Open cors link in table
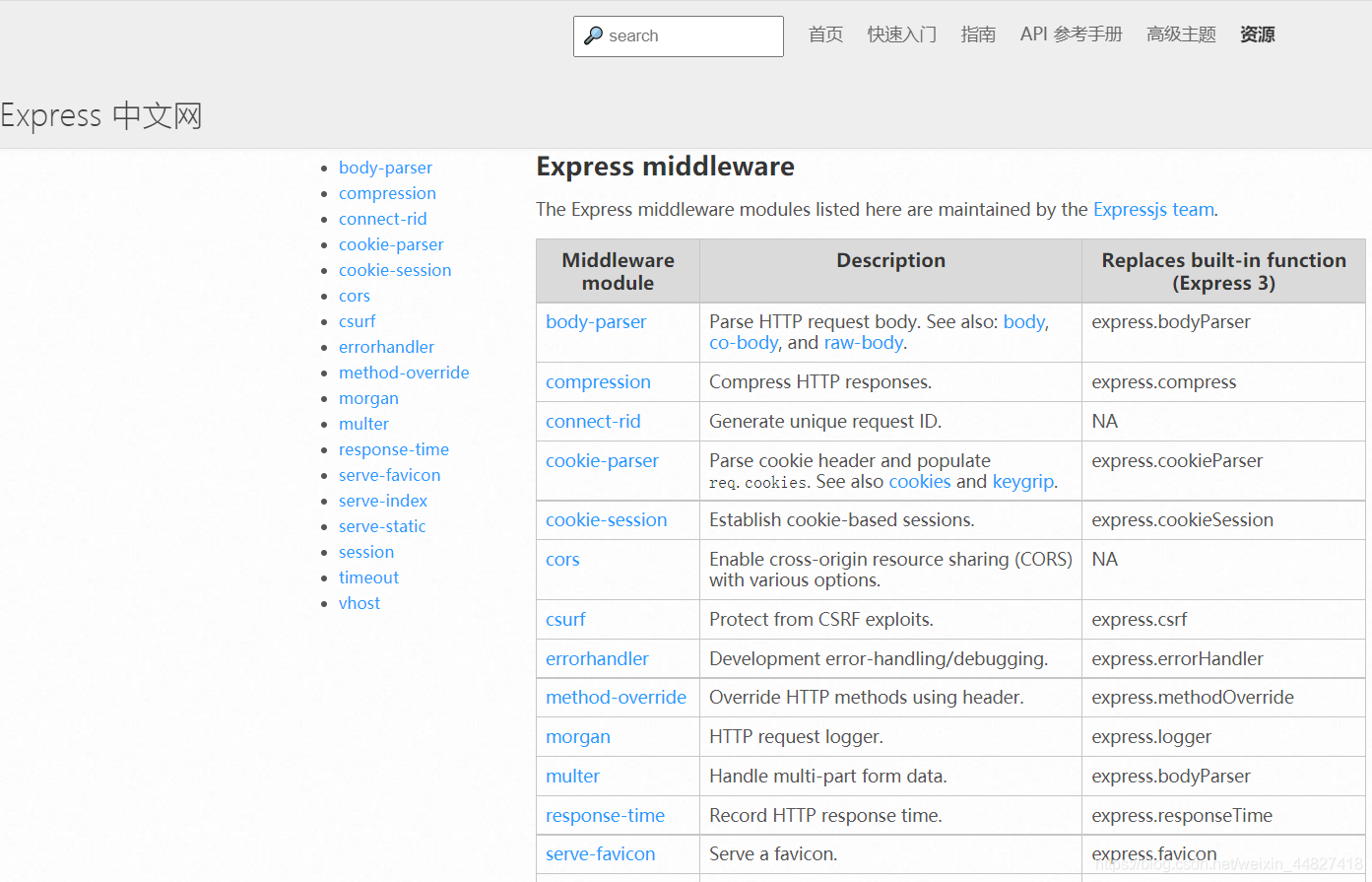 (x=562, y=559)
